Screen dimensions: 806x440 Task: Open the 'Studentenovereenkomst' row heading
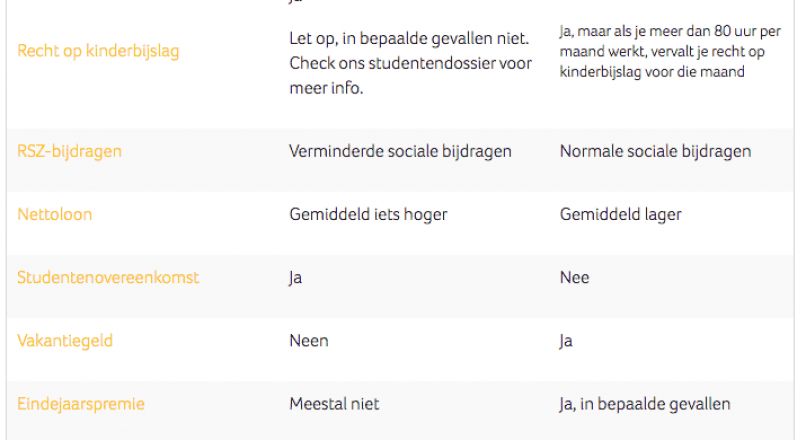point(108,277)
